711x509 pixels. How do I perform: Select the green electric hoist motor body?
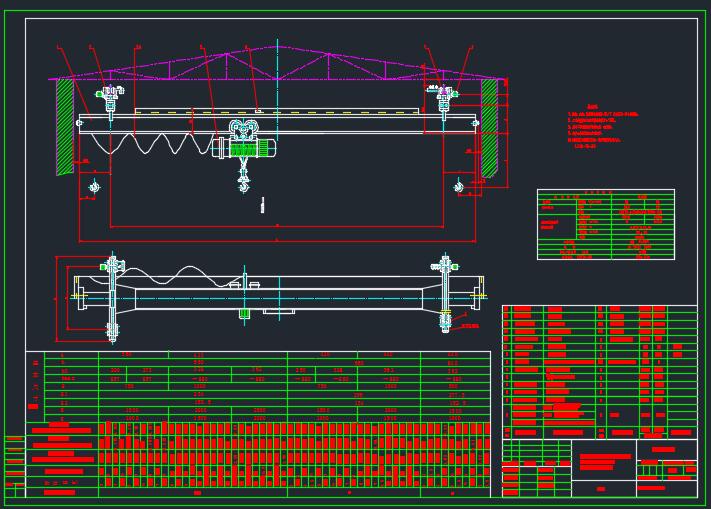coord(243,148)
